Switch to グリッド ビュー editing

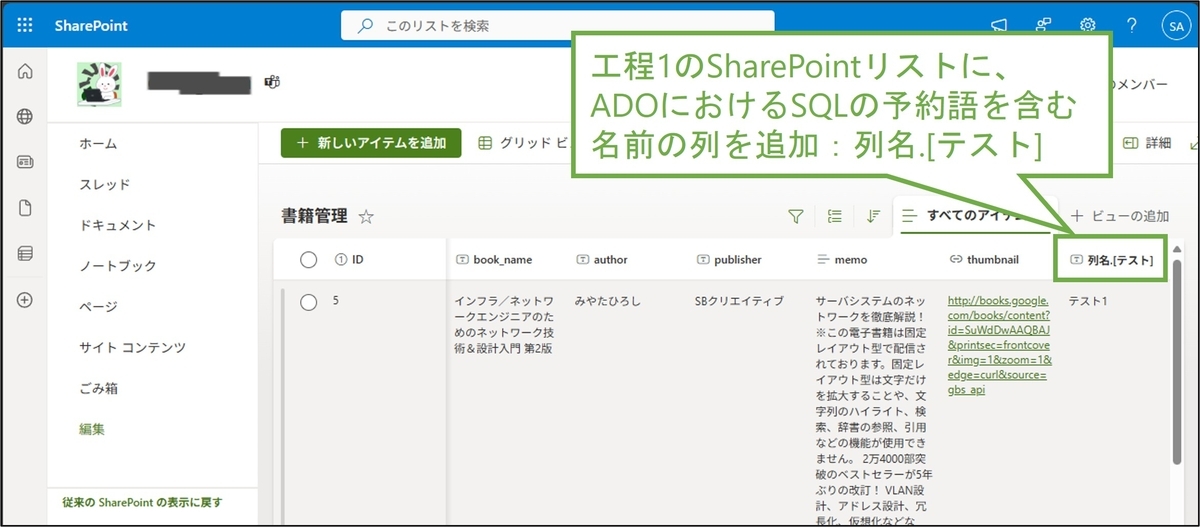coord(523,143)
